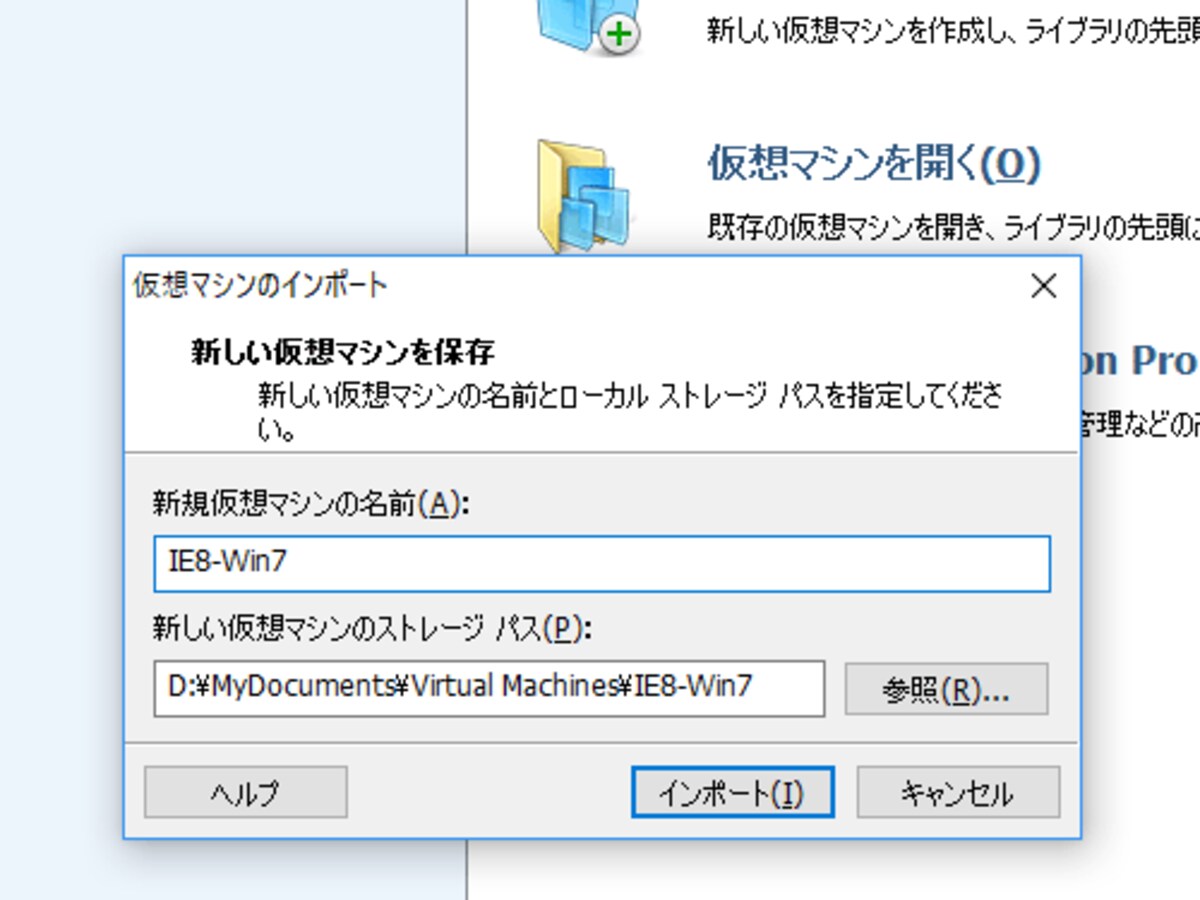Screen dimensions: 1200x900
Task: Click the new virtual machine icon with green plus
Action: tap(590, 27)
